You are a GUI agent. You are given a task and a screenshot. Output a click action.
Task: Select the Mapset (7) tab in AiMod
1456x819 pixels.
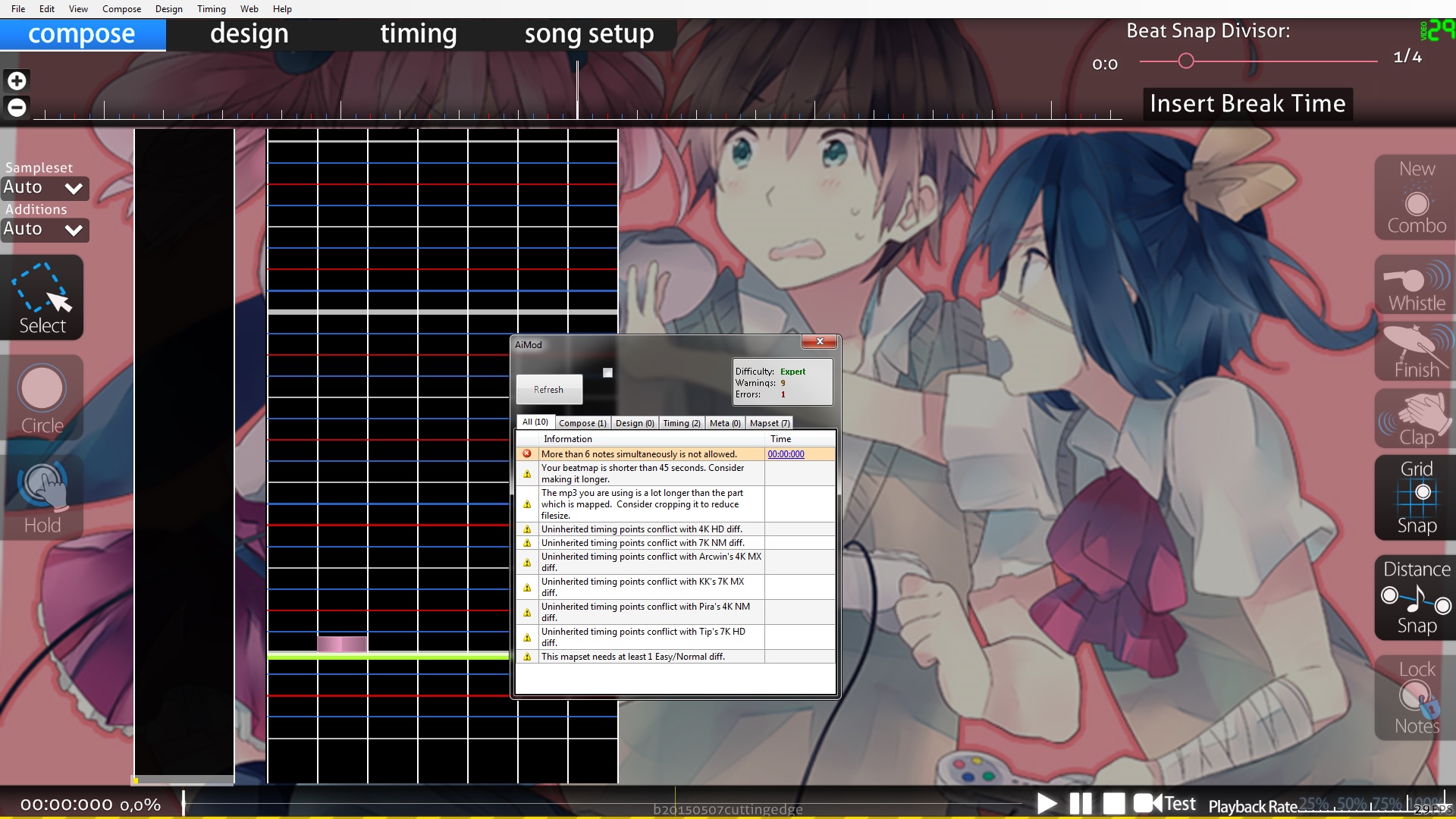(x=770, y=423)
